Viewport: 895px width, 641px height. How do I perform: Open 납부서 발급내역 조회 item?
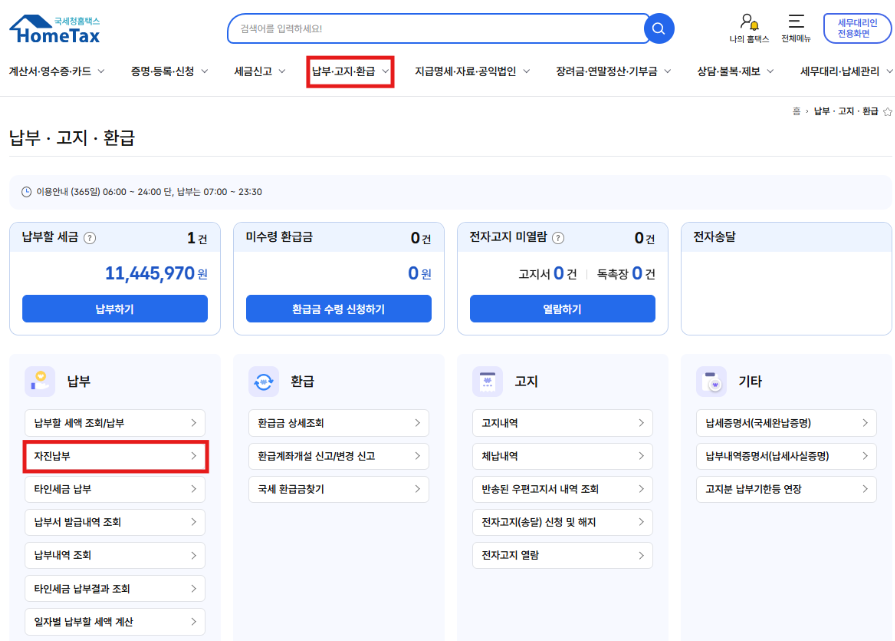[x=115, y=522]
